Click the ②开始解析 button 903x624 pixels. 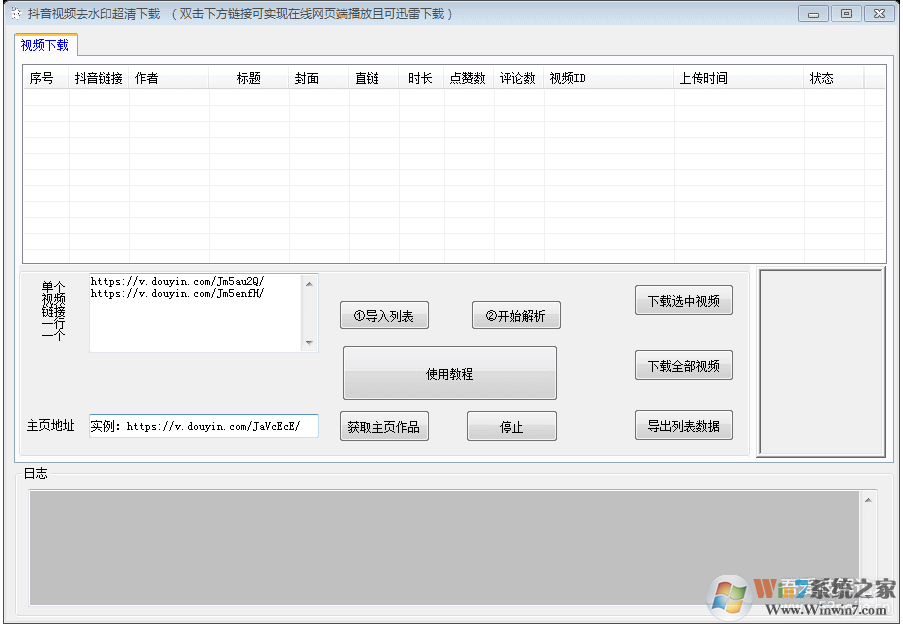click(x=516, y=315)
